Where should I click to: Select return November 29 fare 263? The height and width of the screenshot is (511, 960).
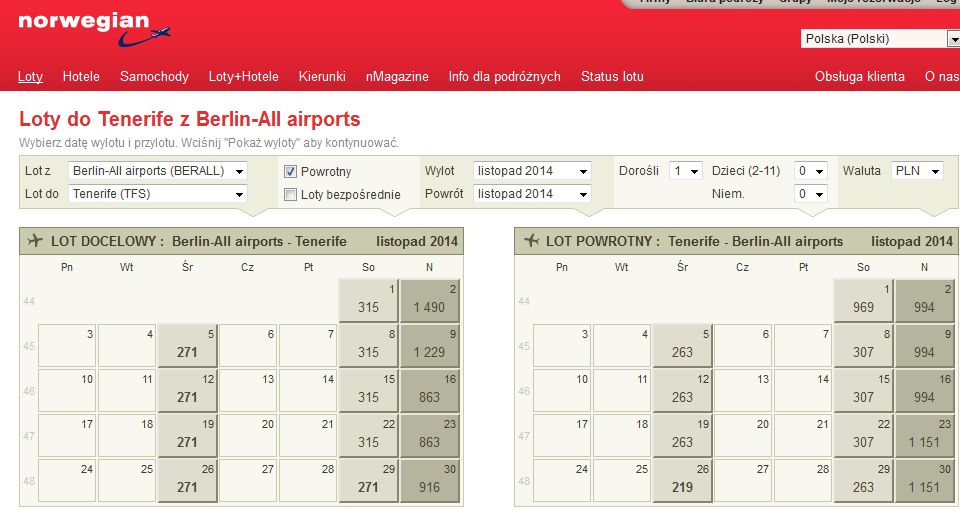[x=863, y=481]
